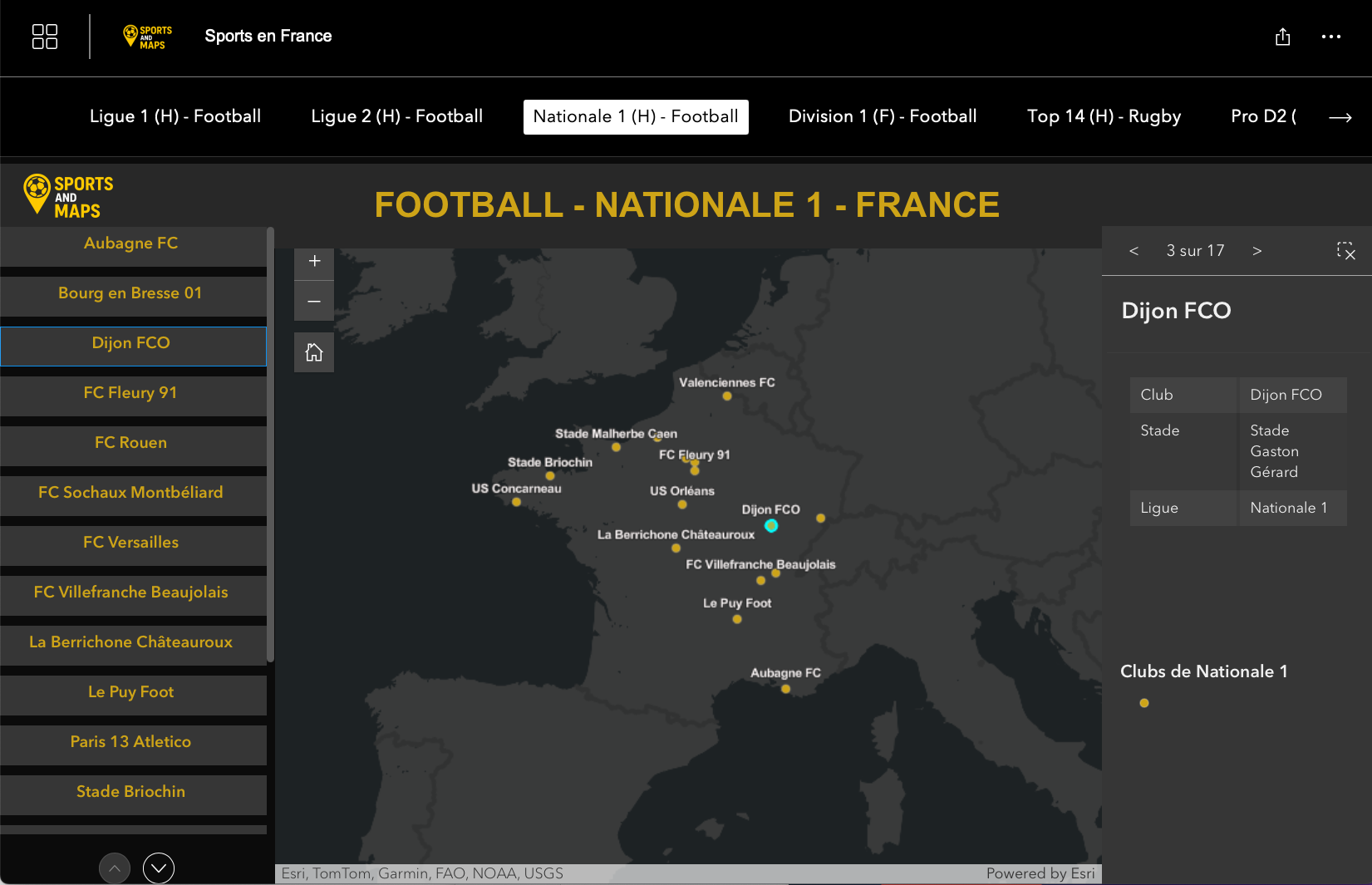1372x885 pixels.
Task: Zoom out on the map
Action: click(x=314, y=302)
